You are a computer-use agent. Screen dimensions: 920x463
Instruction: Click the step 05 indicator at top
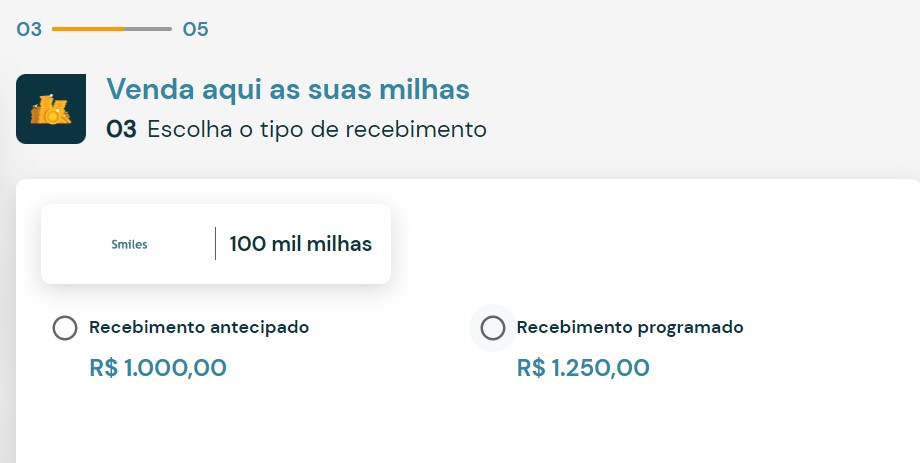point(196,29)
